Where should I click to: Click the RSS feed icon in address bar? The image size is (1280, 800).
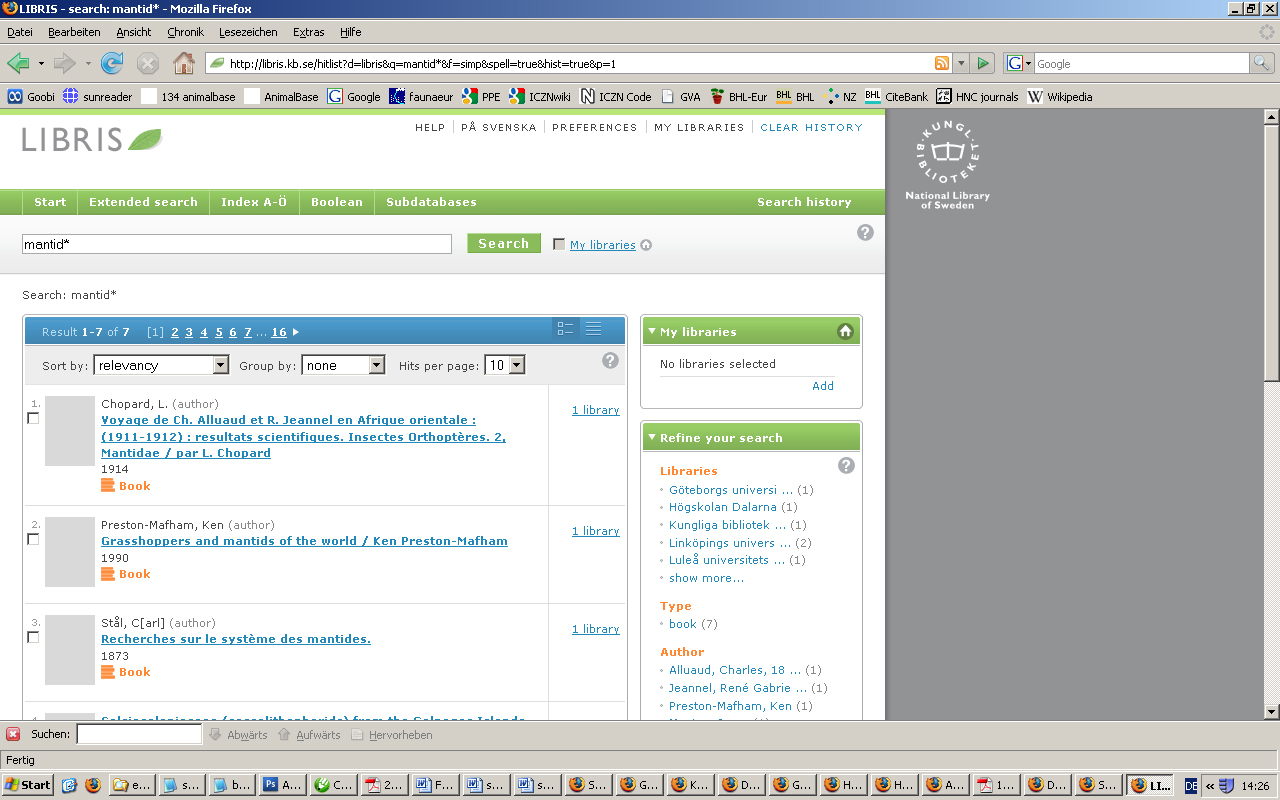pyautogui.click(x=941, y=63)
